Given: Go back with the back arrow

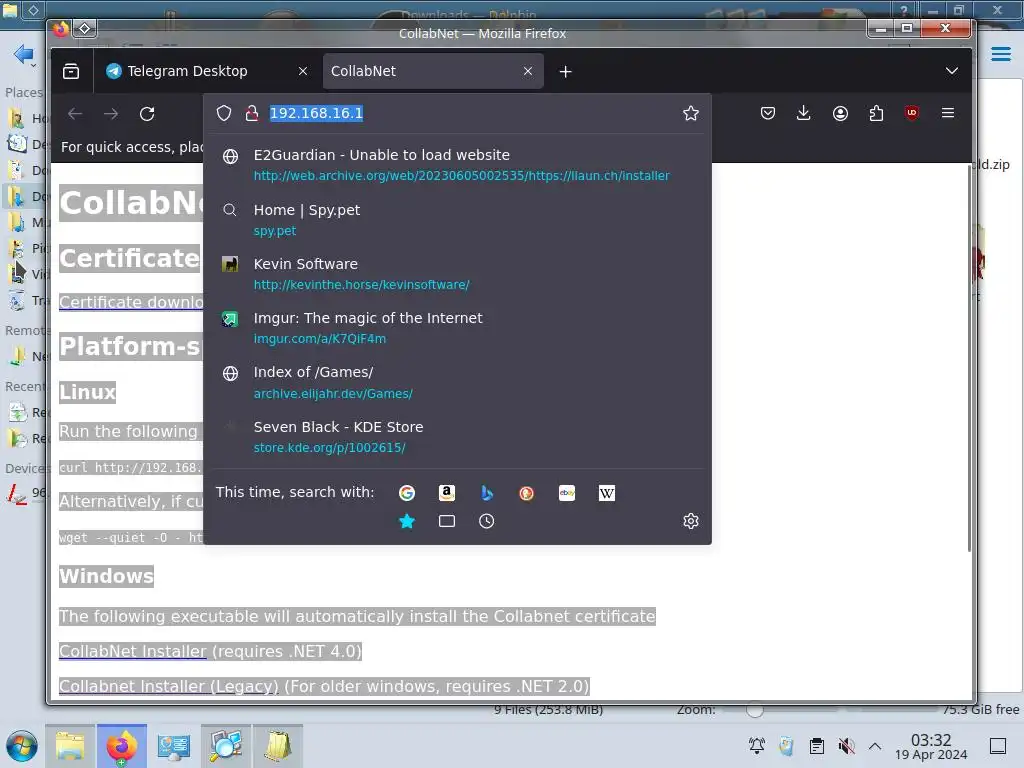Looking at the screenshot, I should tap(75, 114).
